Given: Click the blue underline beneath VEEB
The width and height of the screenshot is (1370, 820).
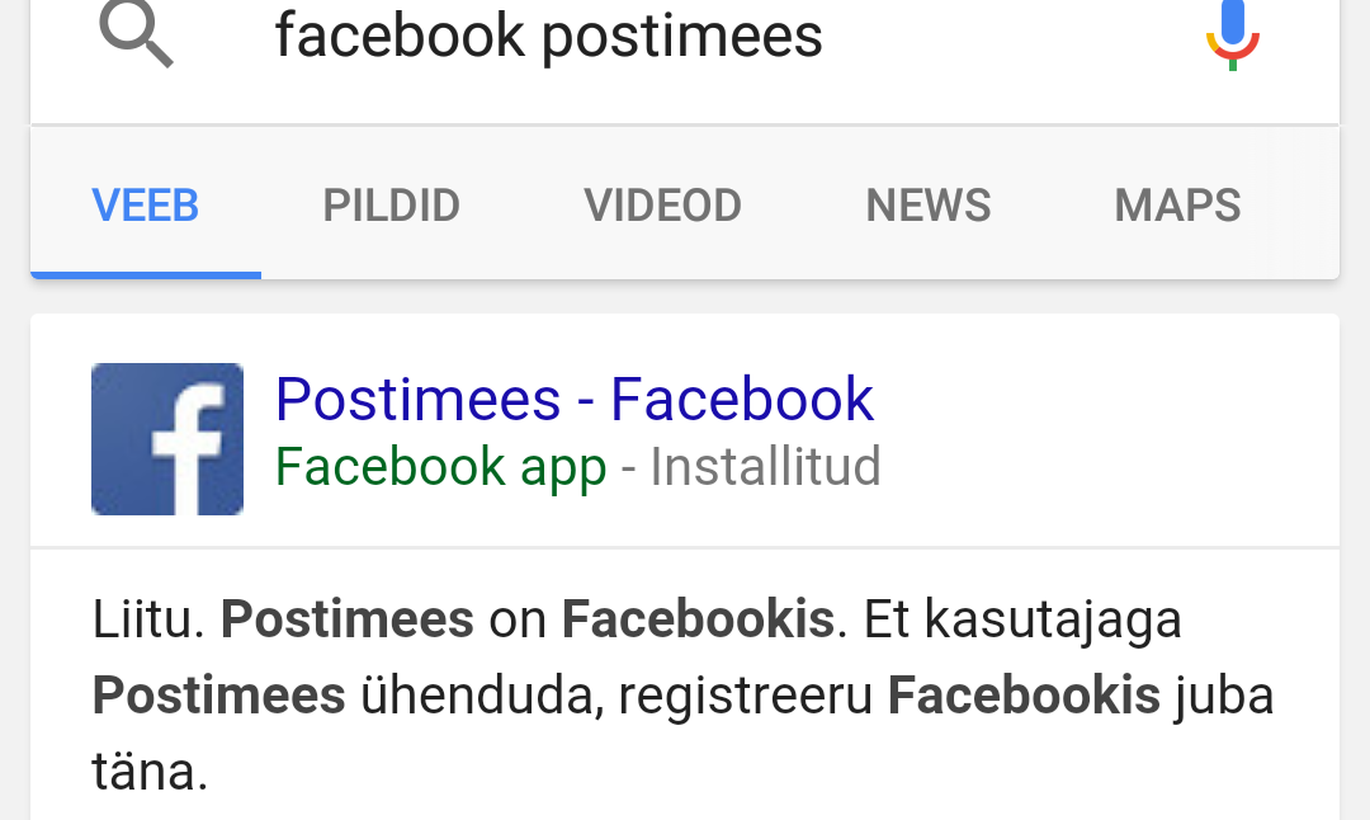Looking at the screenshot, I should coord(146,275).
